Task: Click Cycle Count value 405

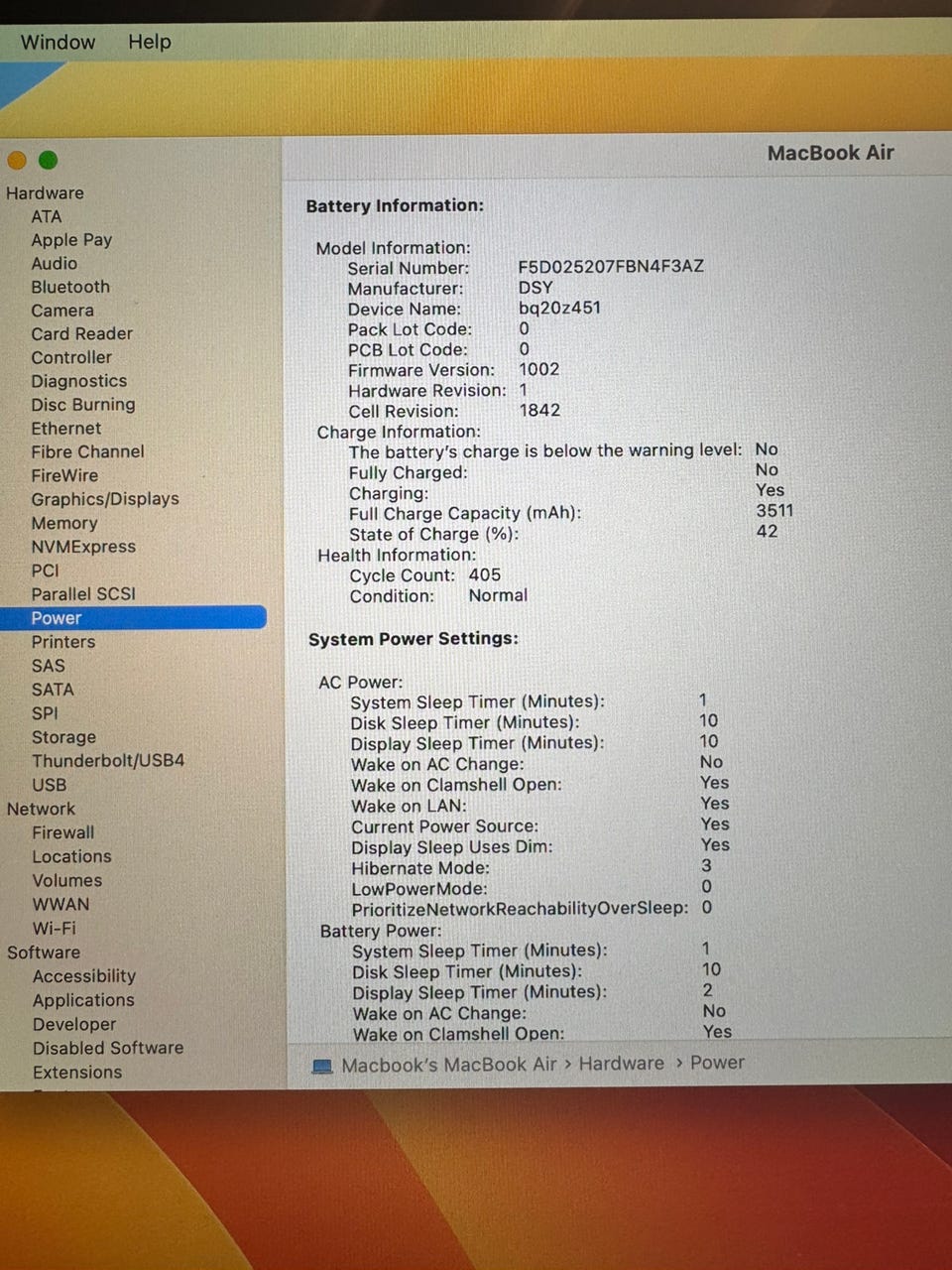Action: (x=485, y=574)
